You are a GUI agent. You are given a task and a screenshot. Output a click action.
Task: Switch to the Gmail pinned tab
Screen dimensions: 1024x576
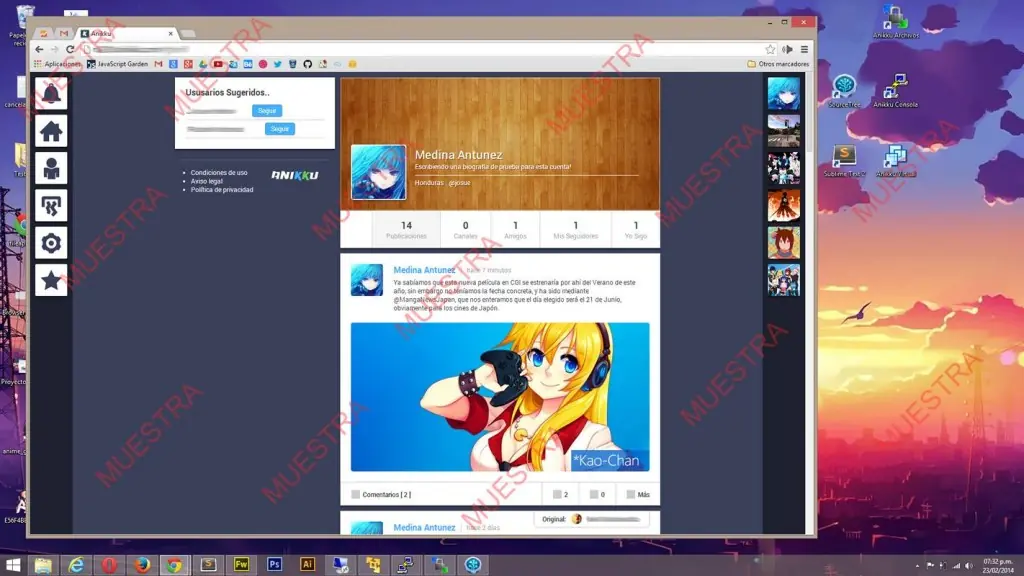[x=63, y=33]
